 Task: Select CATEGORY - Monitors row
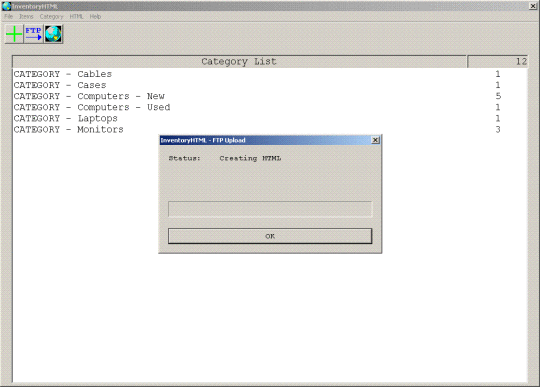[x=270, y=129]
